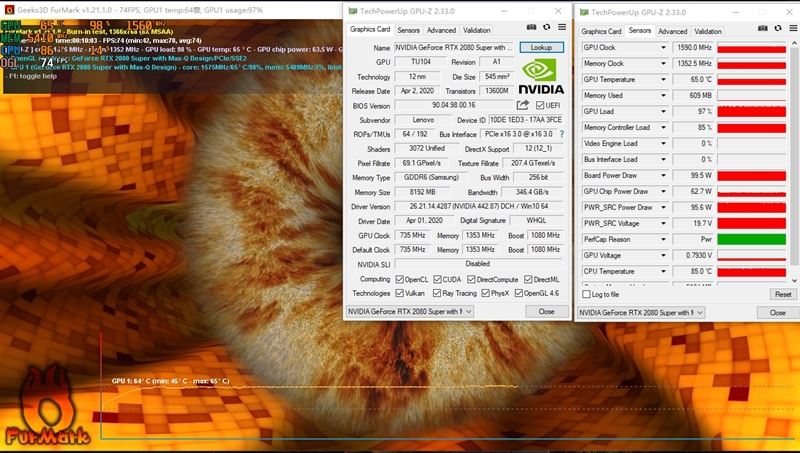Image resolution: width=800 pixels, height=453 pixels.
Task: Switch to Advanced tab in Sensors window
Action: [672, 31]
